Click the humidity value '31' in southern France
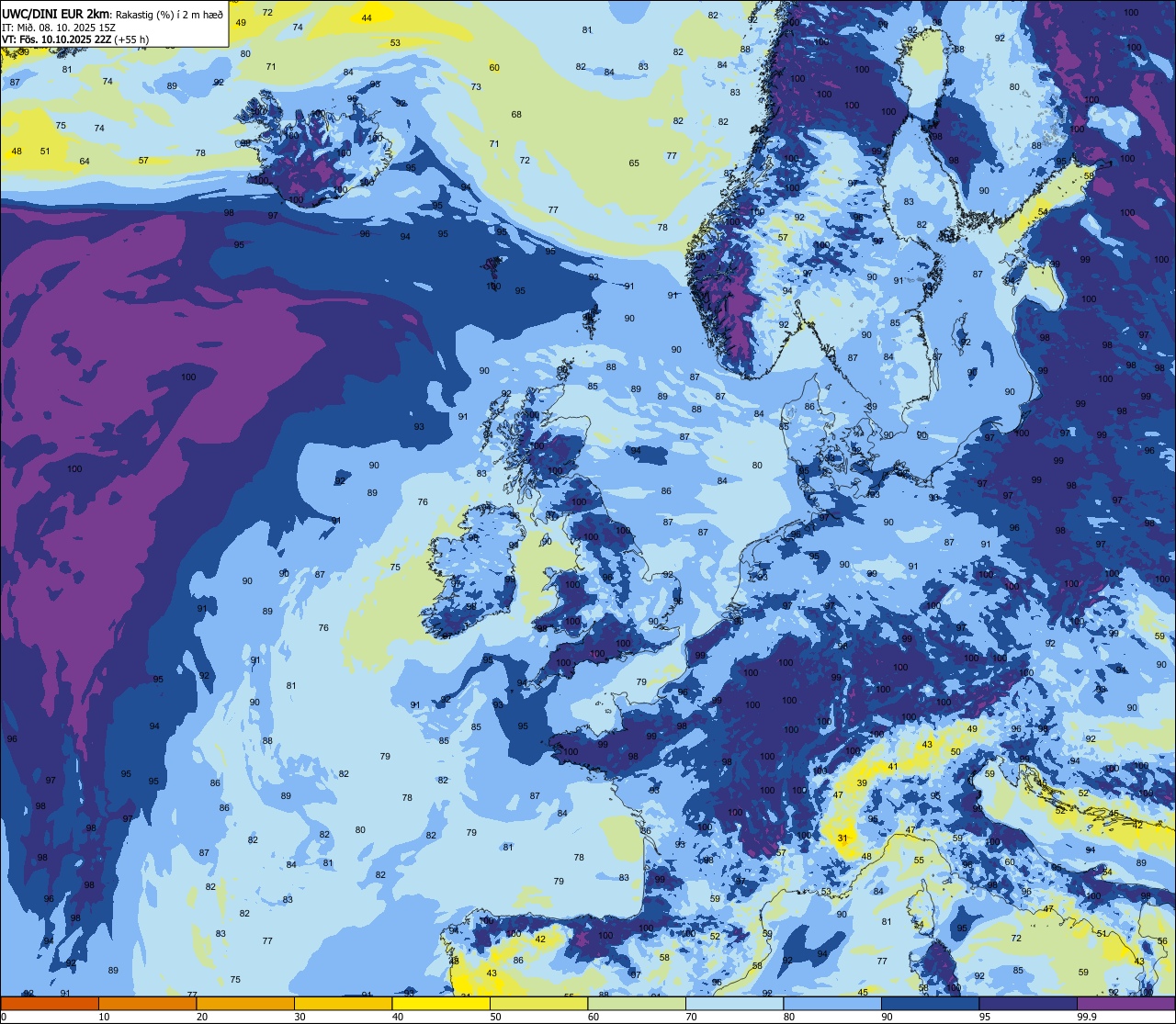 (x=842, y=838)
